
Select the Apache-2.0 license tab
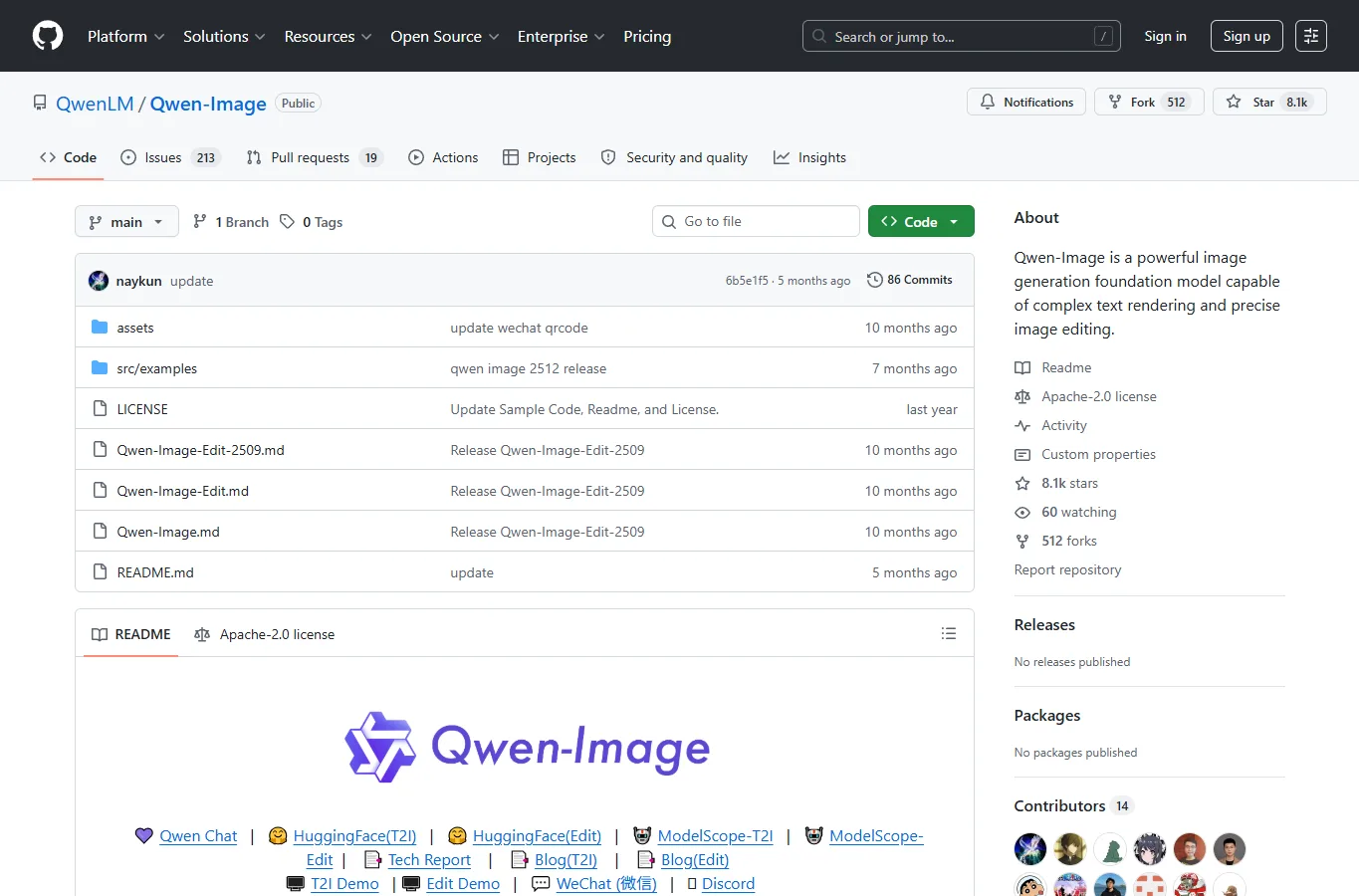click(265, 634)
